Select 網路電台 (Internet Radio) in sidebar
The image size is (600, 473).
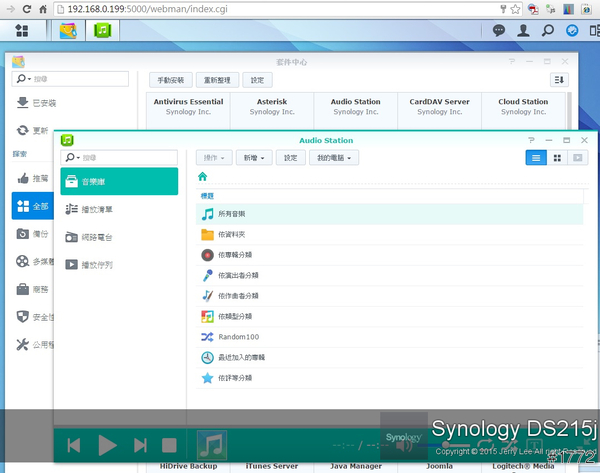100,237
